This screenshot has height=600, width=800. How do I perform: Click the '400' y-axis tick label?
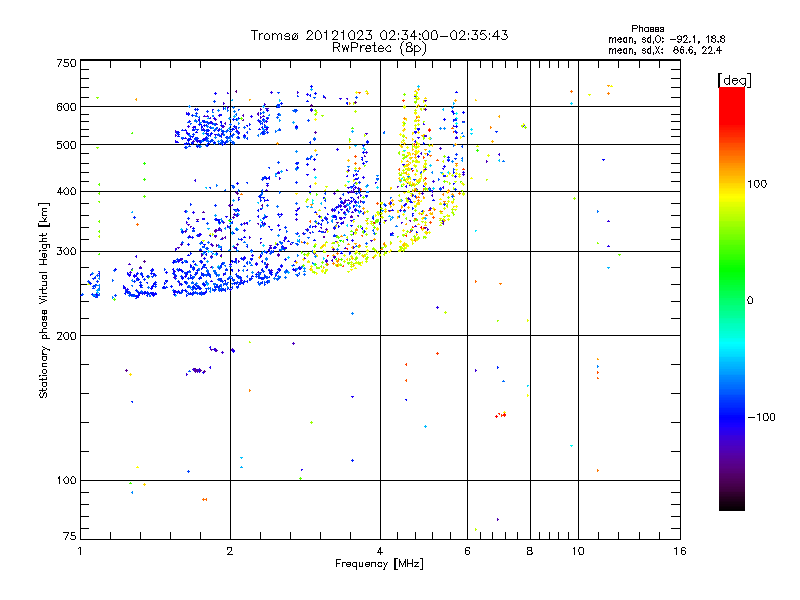(x=67, y=191)
